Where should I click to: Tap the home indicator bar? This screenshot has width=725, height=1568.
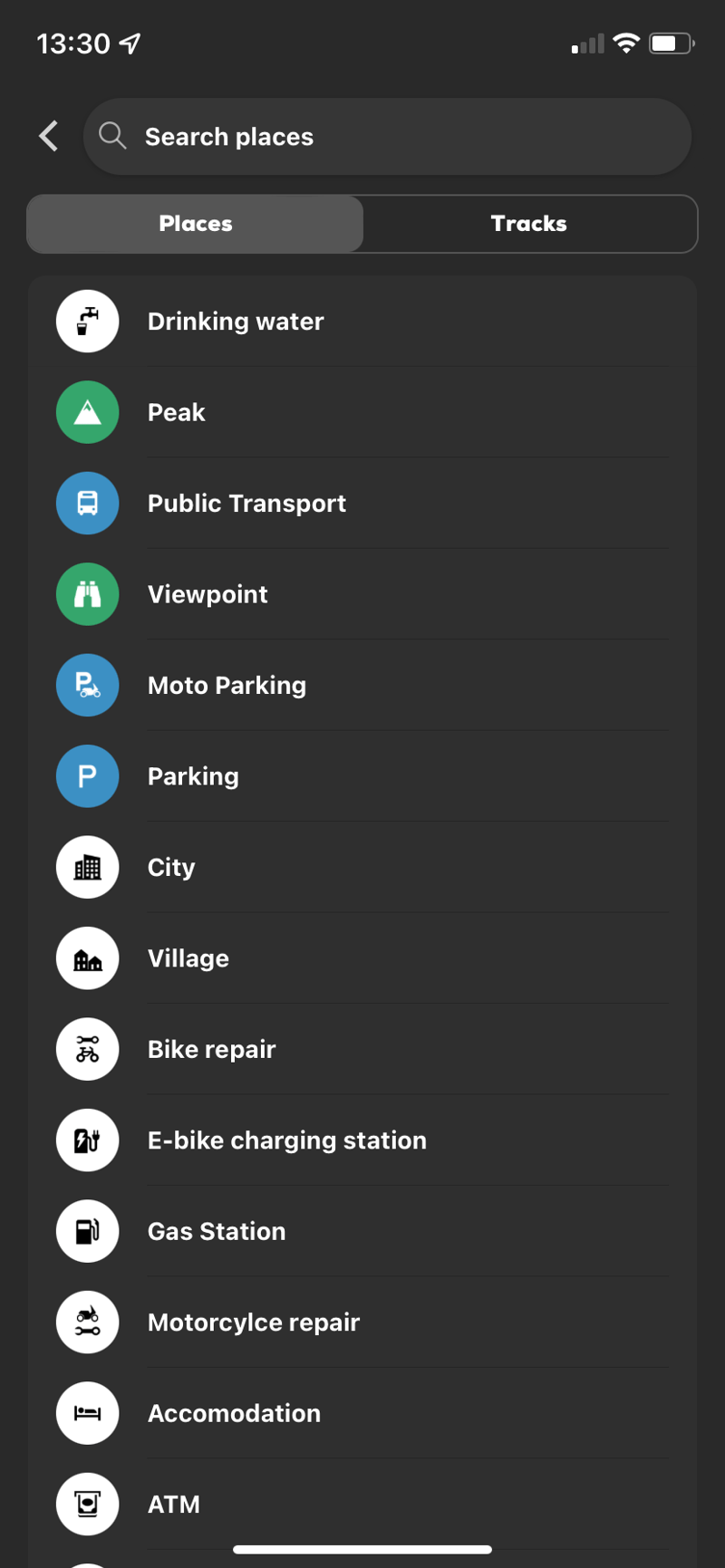click(362, 1549)
